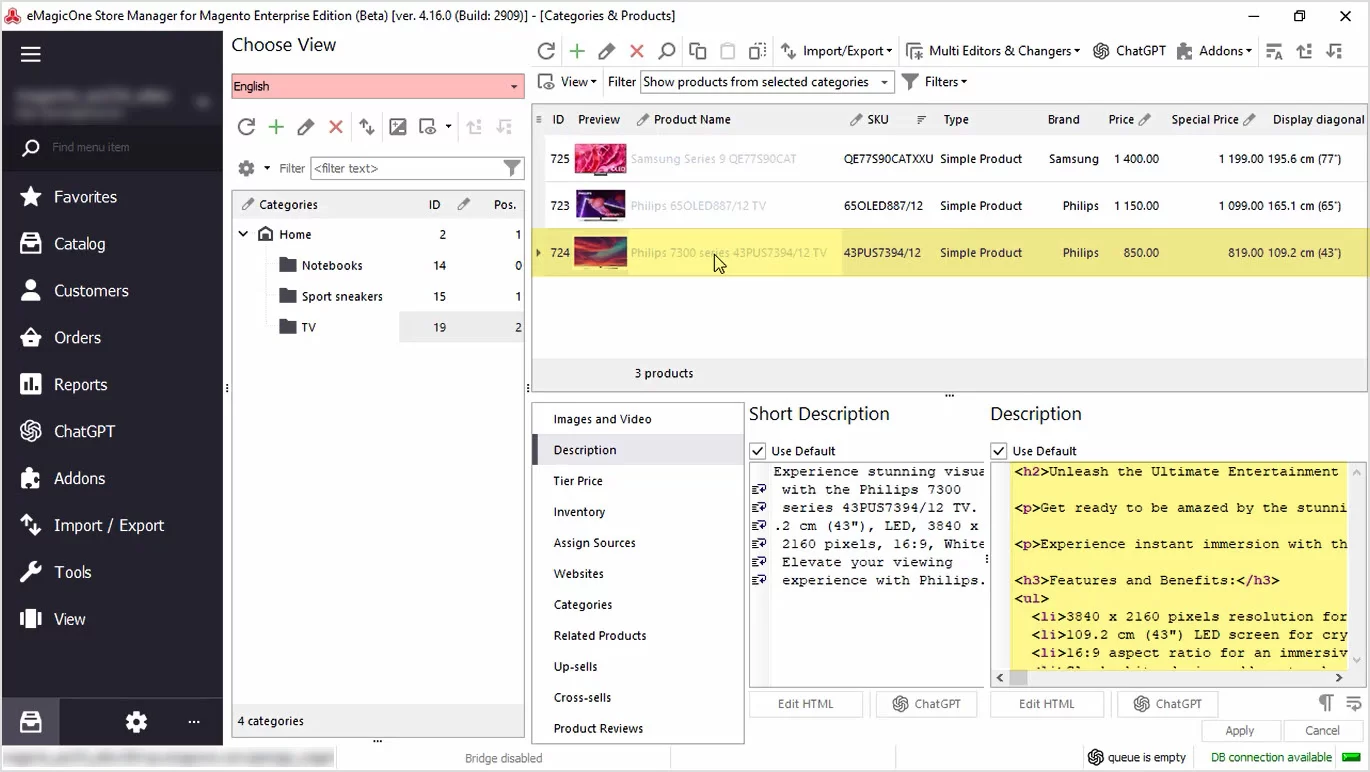Click ChatGPT button under Short Description
1370x772 pixels.
(x=926, y=704)
